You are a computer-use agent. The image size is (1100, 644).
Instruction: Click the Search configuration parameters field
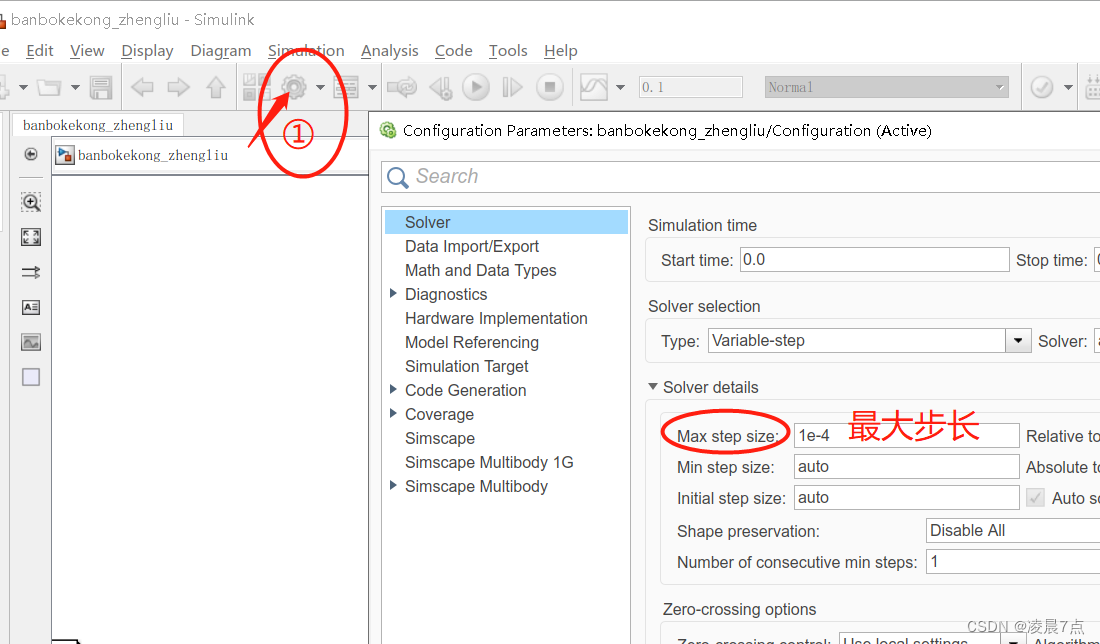740,177
